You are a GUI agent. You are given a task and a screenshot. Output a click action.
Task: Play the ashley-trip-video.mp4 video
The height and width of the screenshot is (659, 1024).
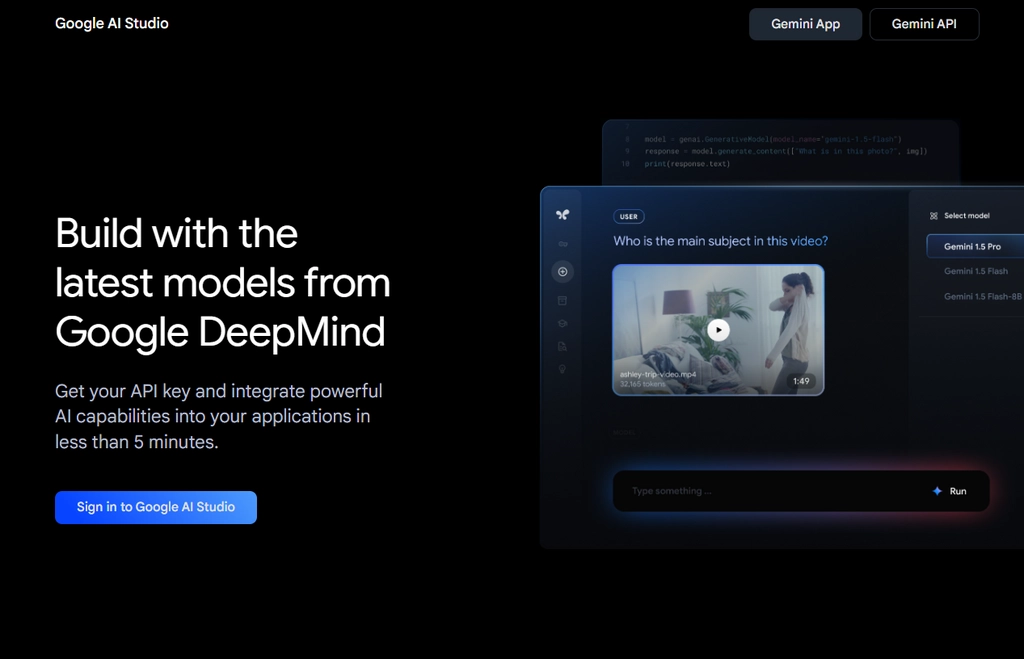coord(718,330)
